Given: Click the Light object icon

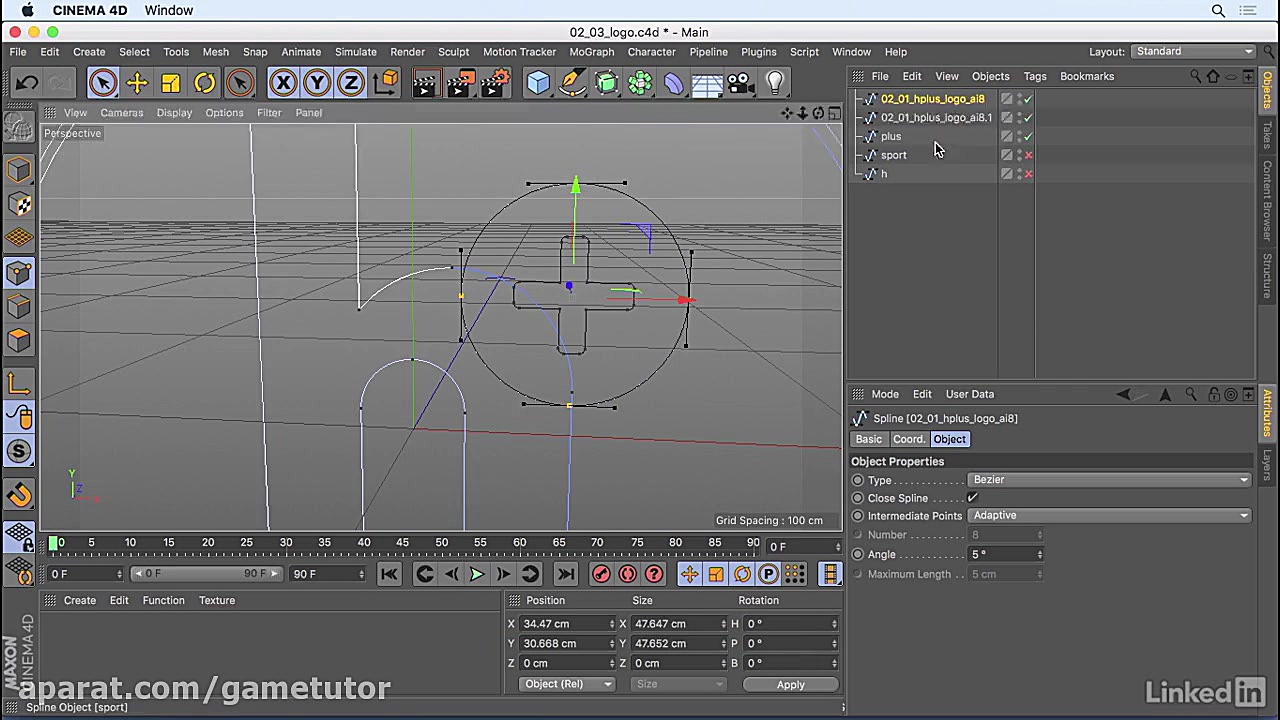Looking at the screenshot, I should click(x=775, y=83).
